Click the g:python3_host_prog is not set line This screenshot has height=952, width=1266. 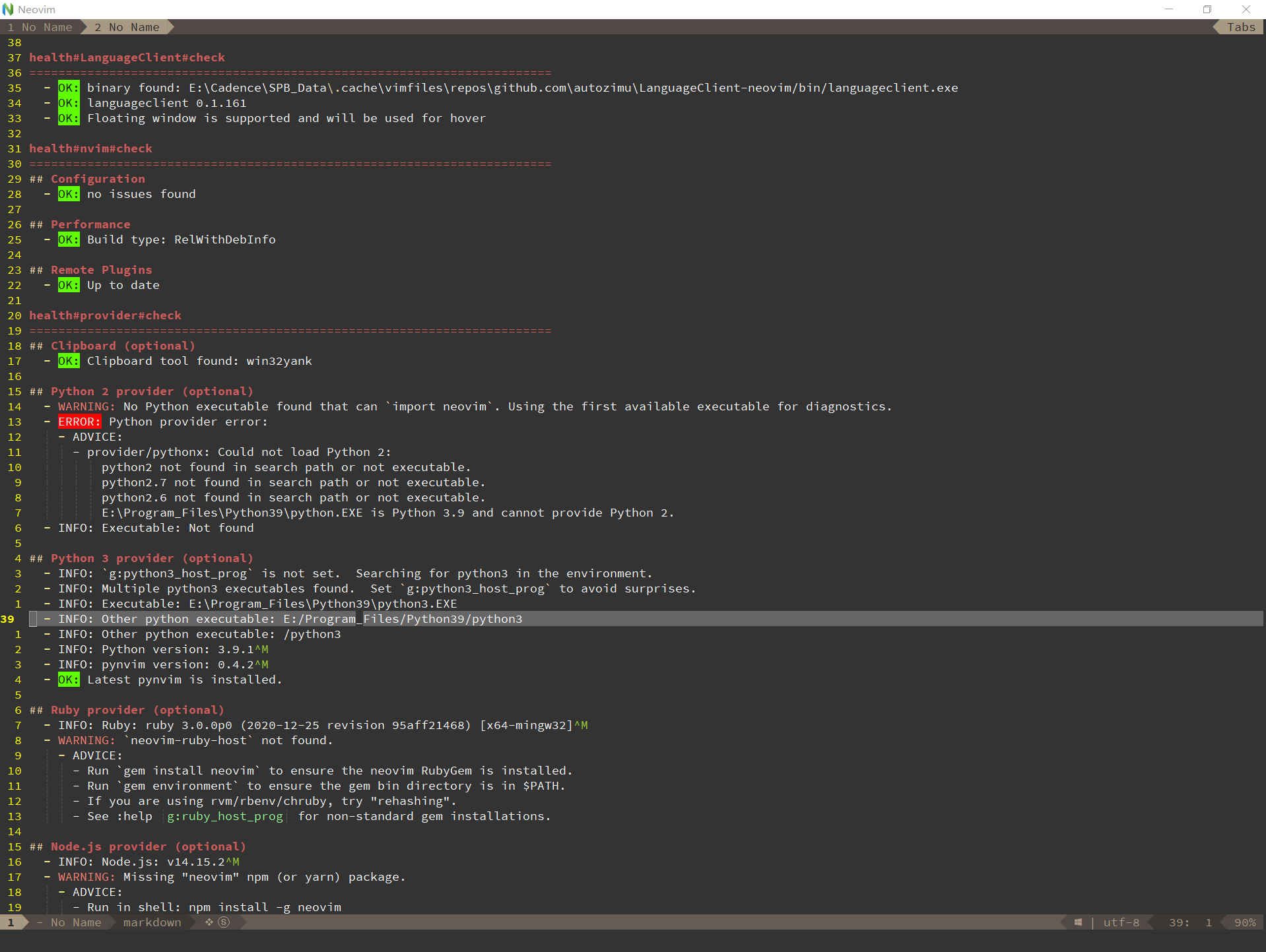coord(348,573)
